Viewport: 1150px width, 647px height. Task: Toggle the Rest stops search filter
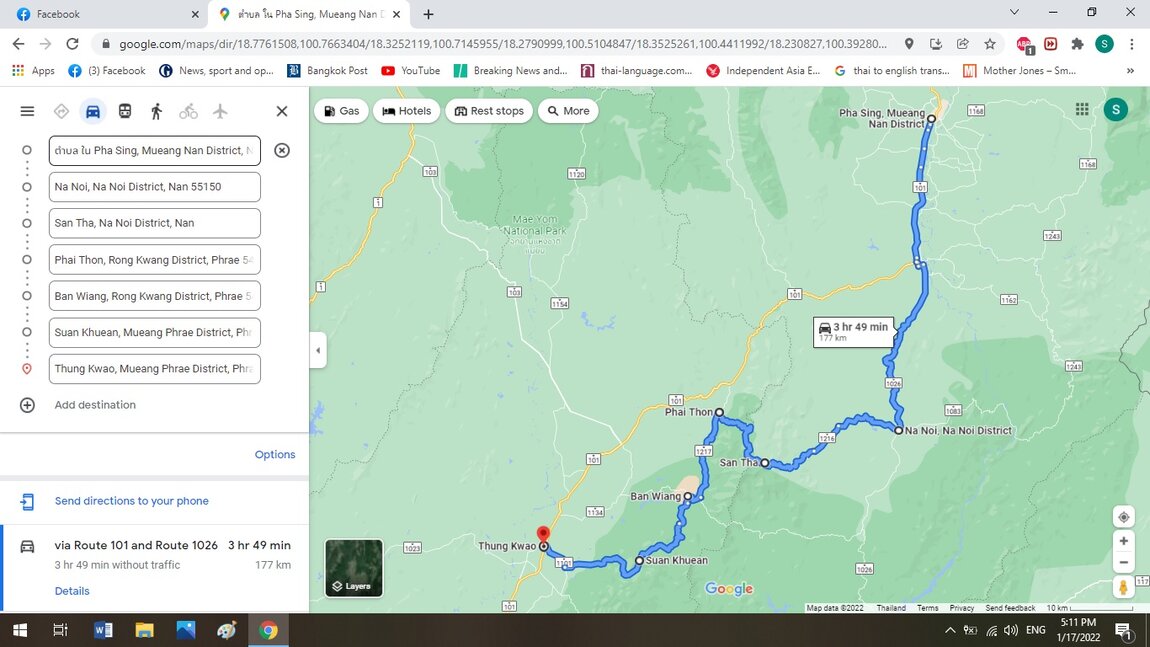point(488,110)
